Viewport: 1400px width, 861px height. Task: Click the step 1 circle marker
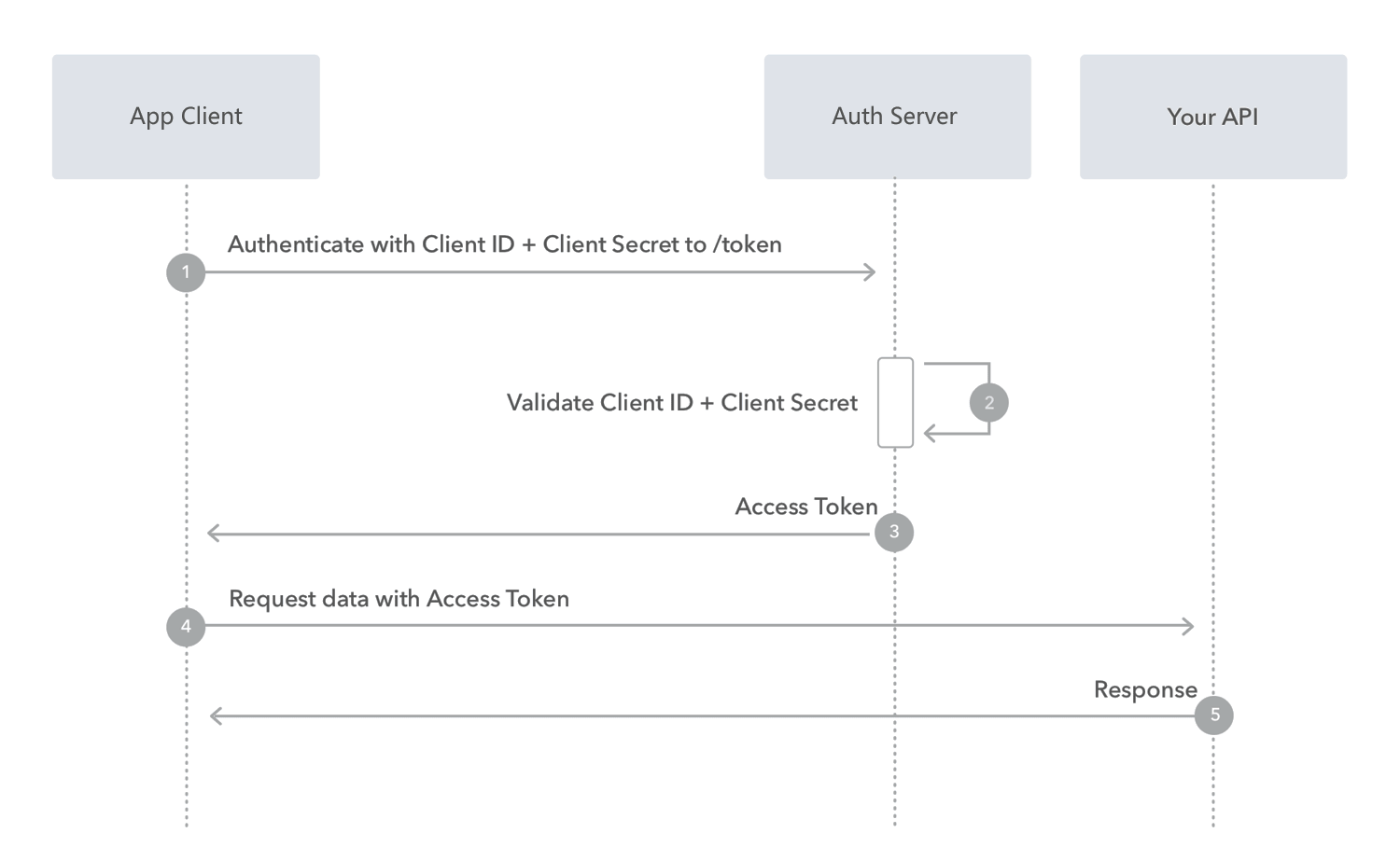[x=186, y=272]
